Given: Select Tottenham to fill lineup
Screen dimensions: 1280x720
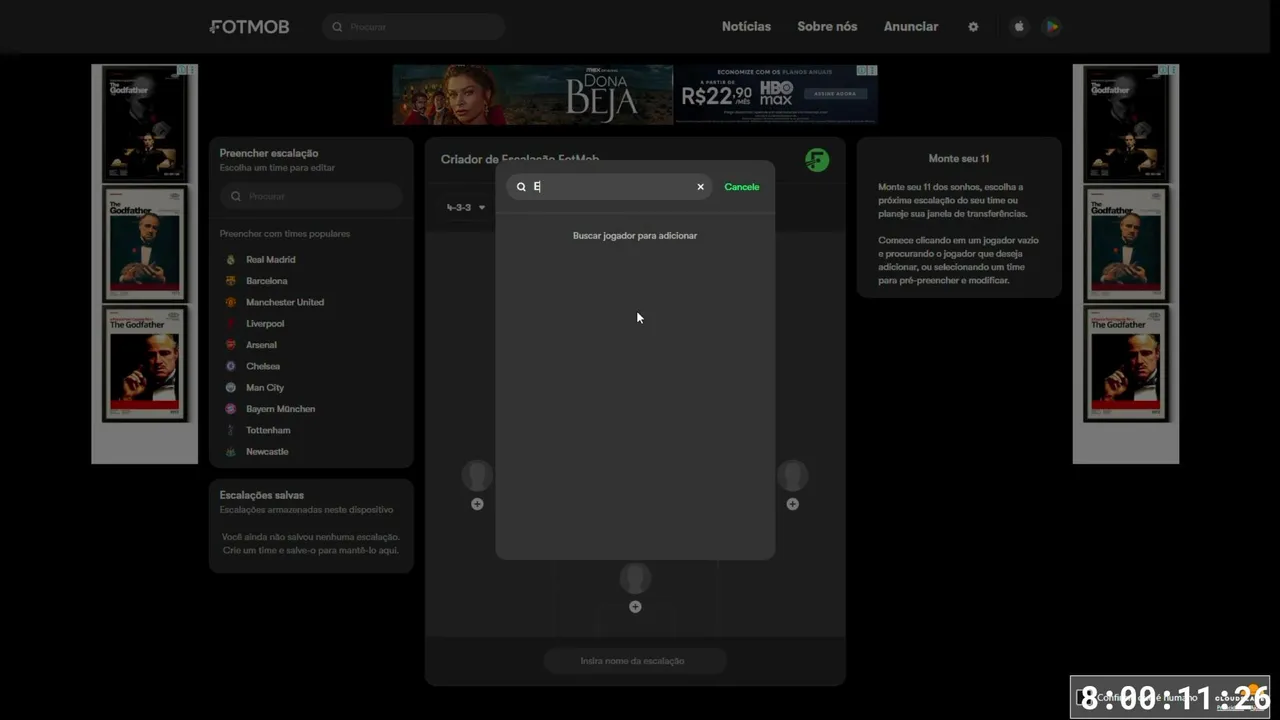Looking at the screenshot, I should tap(268, 430).
